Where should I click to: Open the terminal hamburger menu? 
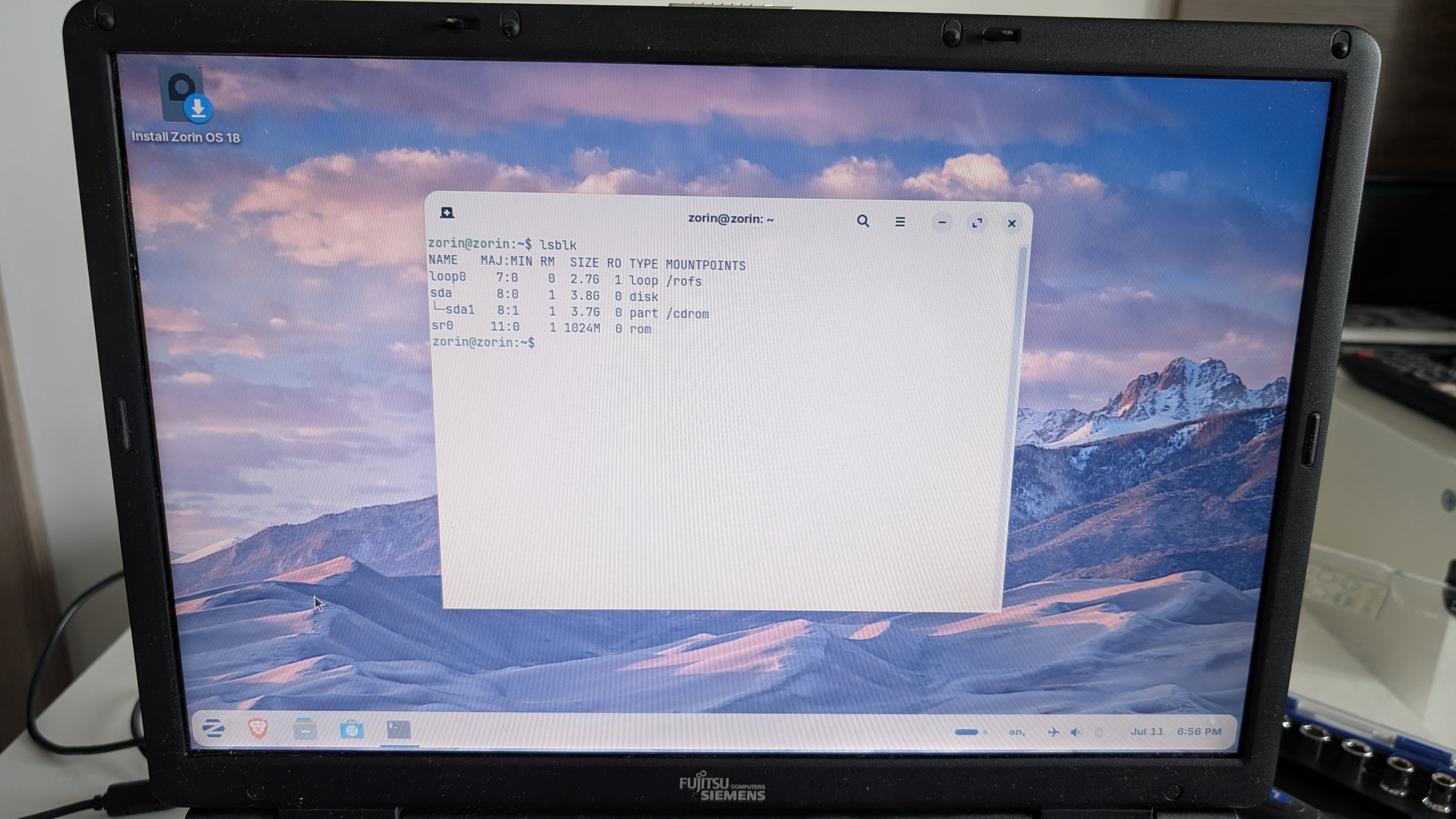point(900,222)
